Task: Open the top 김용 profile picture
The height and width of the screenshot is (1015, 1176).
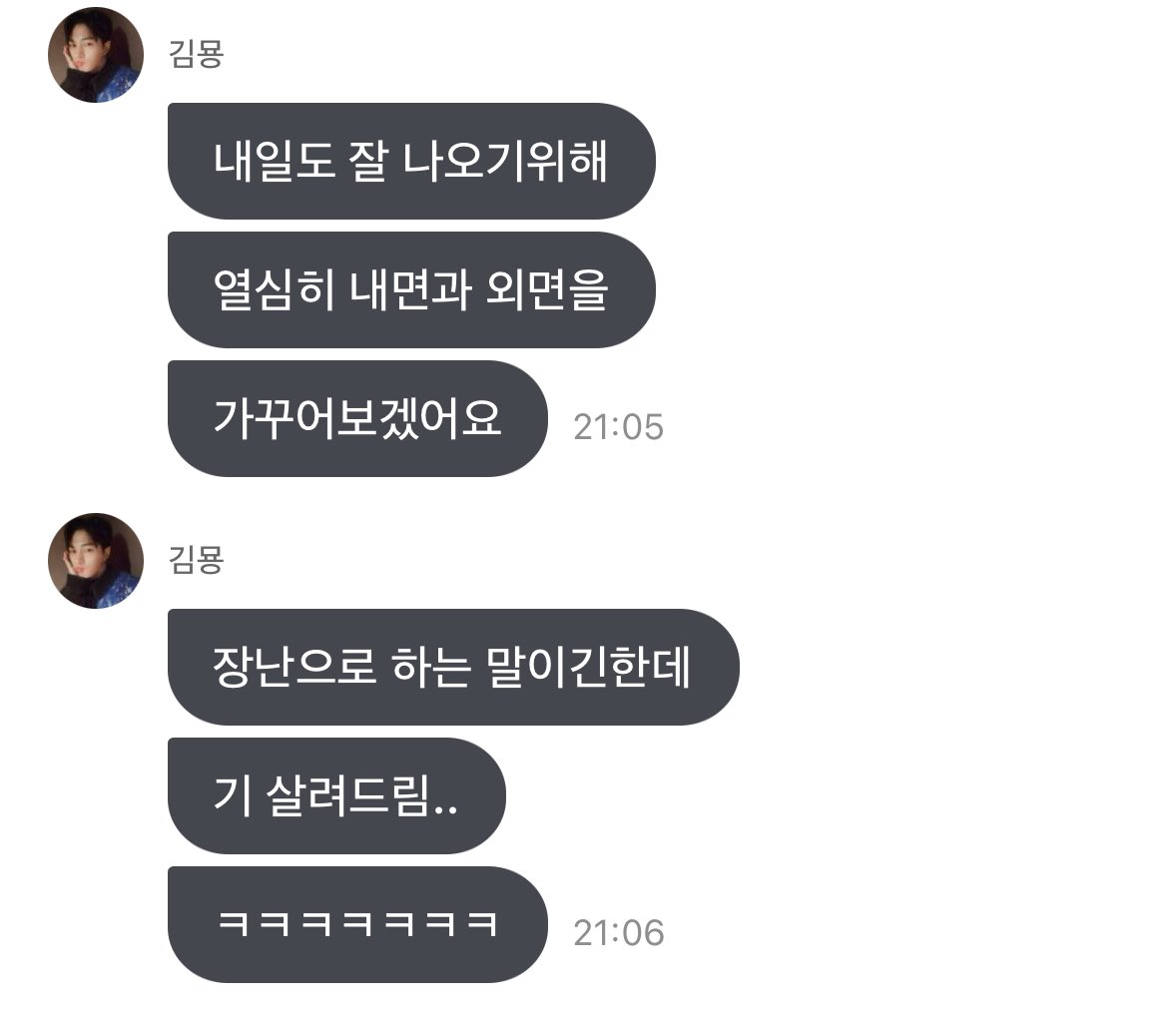Action: click(96, 55)
